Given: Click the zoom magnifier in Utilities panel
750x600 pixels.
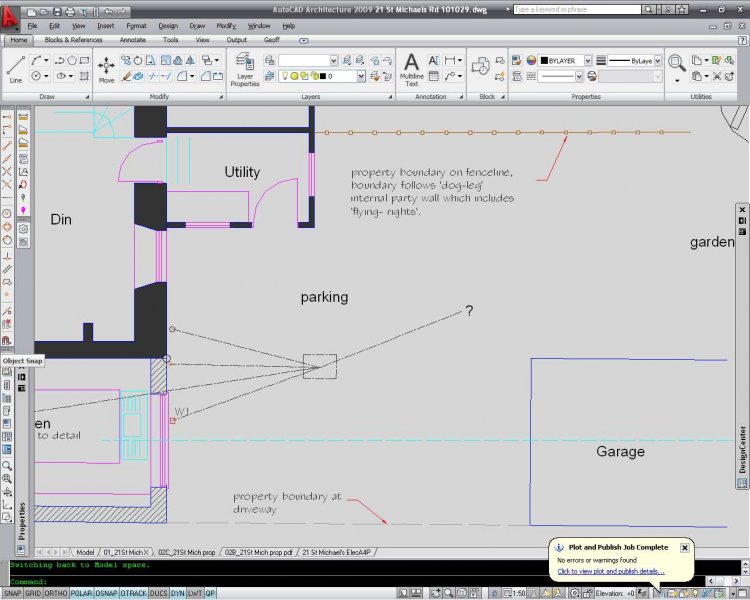Looking at the screenshot, I should 677,62.
